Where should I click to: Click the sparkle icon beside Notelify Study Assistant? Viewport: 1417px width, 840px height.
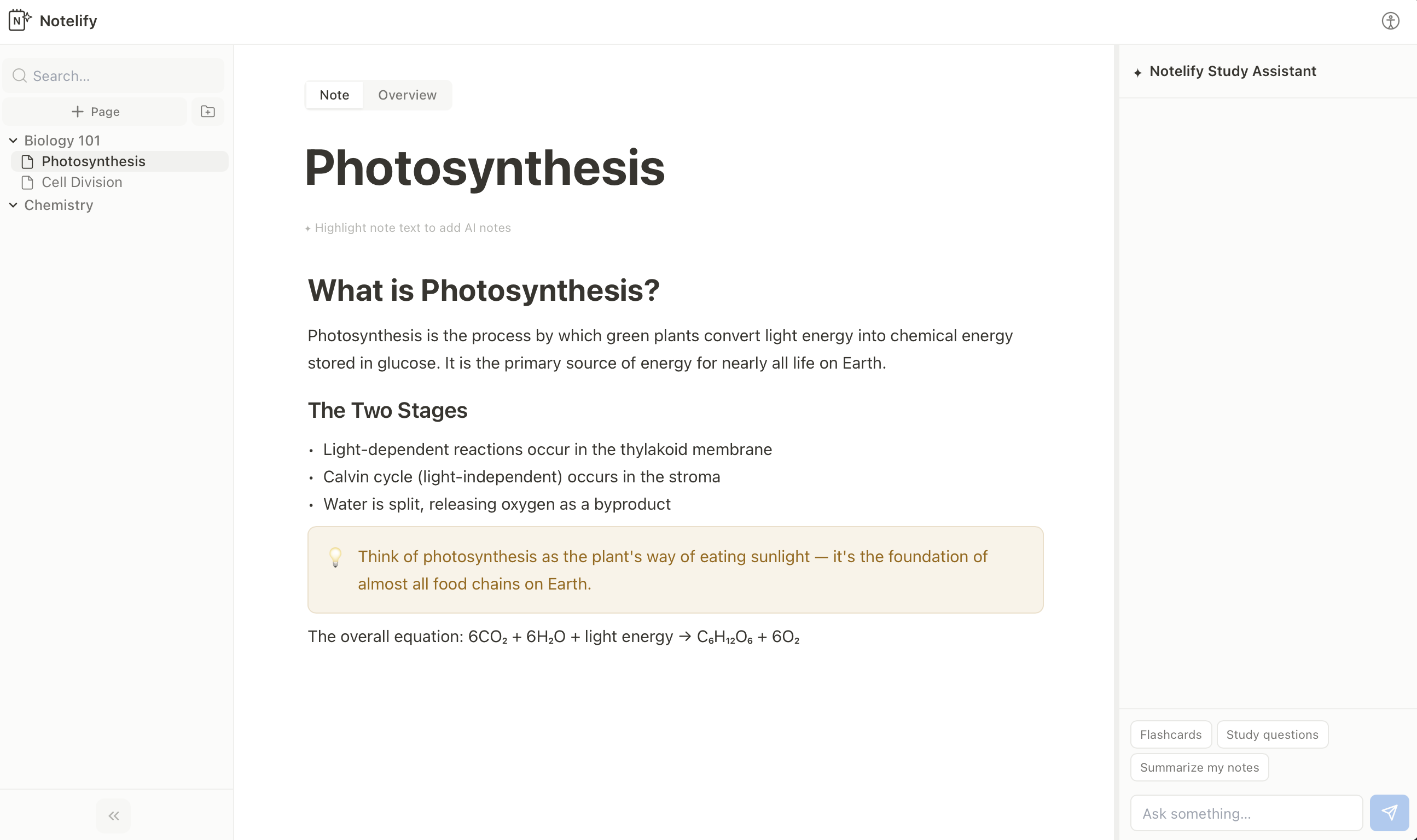[1139, 72]
